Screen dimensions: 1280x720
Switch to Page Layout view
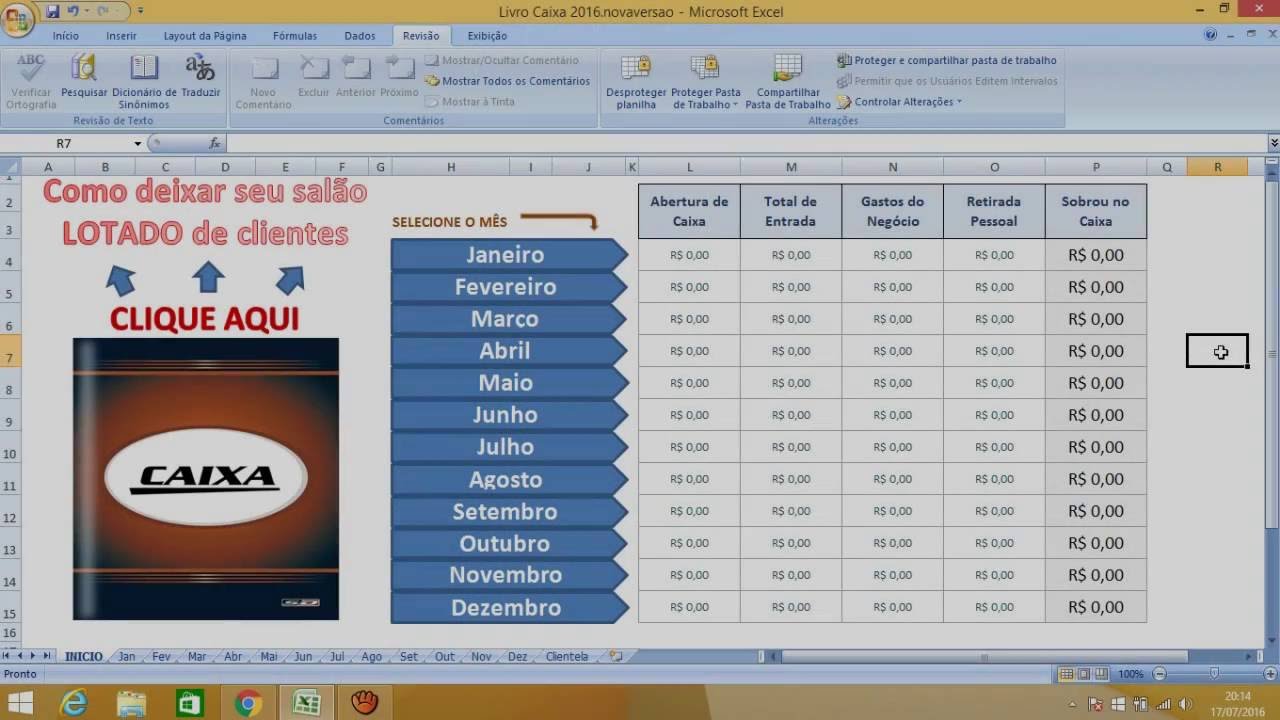1084,674
